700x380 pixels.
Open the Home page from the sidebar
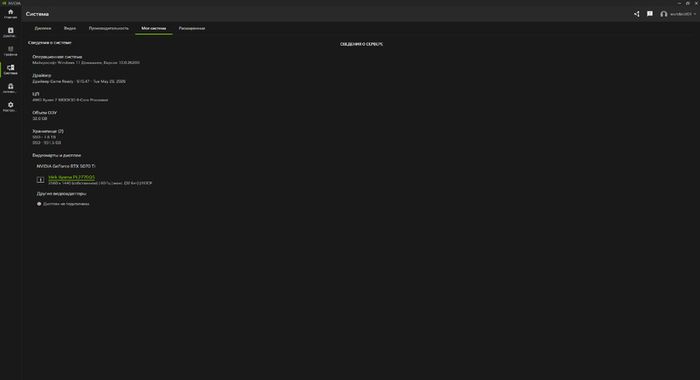pyautogui.click(x=10, y=14)
